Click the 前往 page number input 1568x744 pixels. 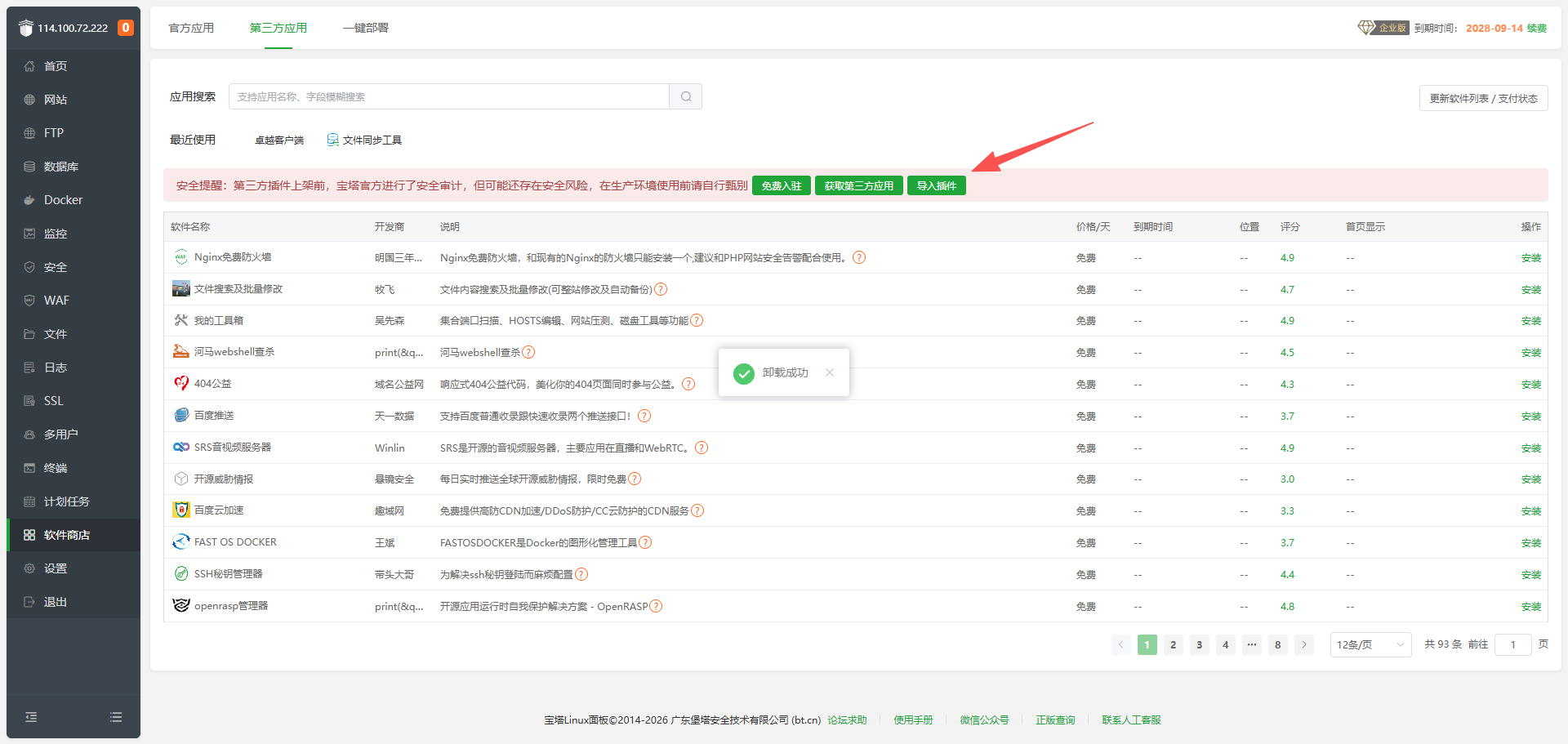(x=1512, y=644)
